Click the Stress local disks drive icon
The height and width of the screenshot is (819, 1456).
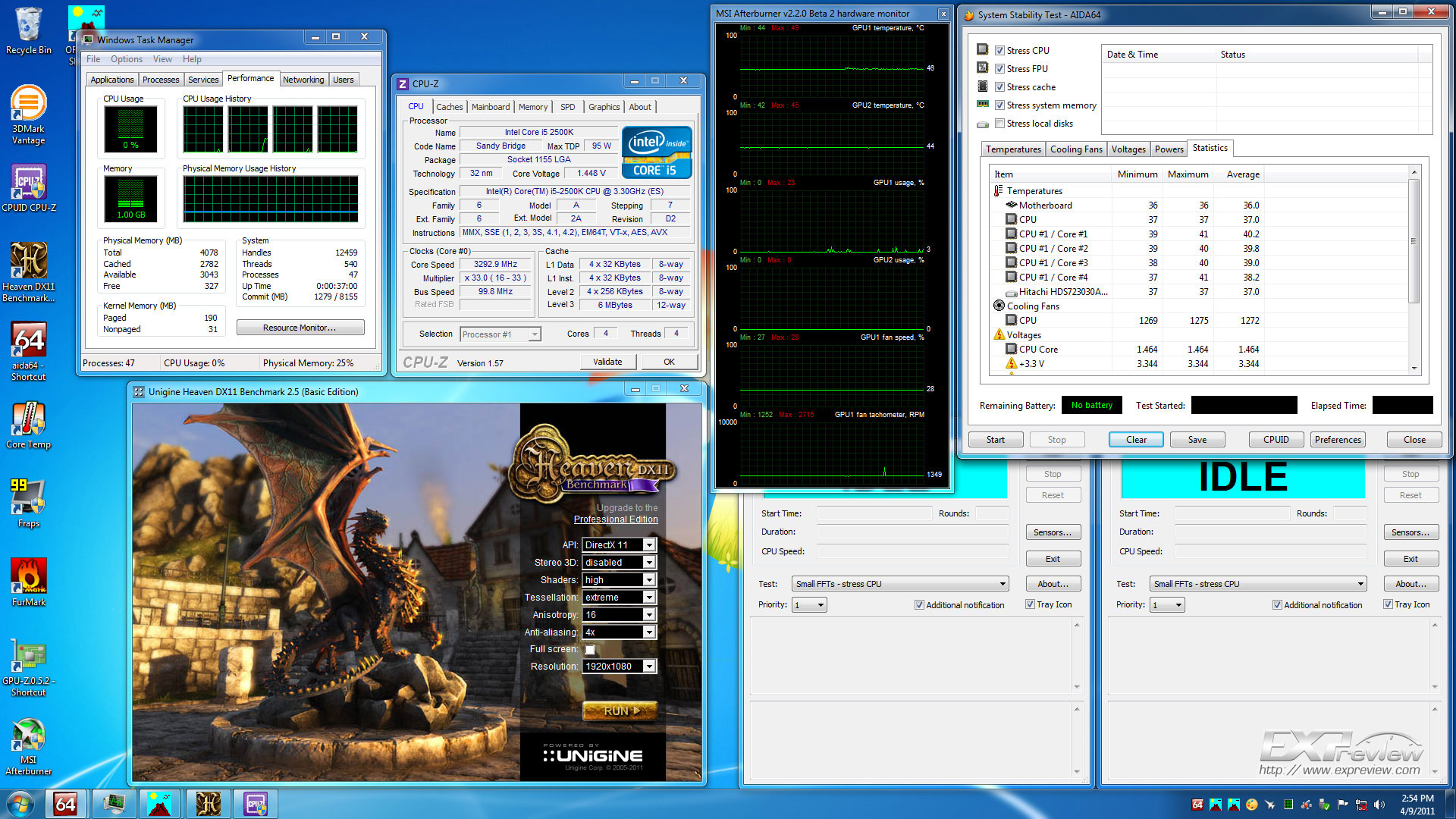(x=982, y=124)
